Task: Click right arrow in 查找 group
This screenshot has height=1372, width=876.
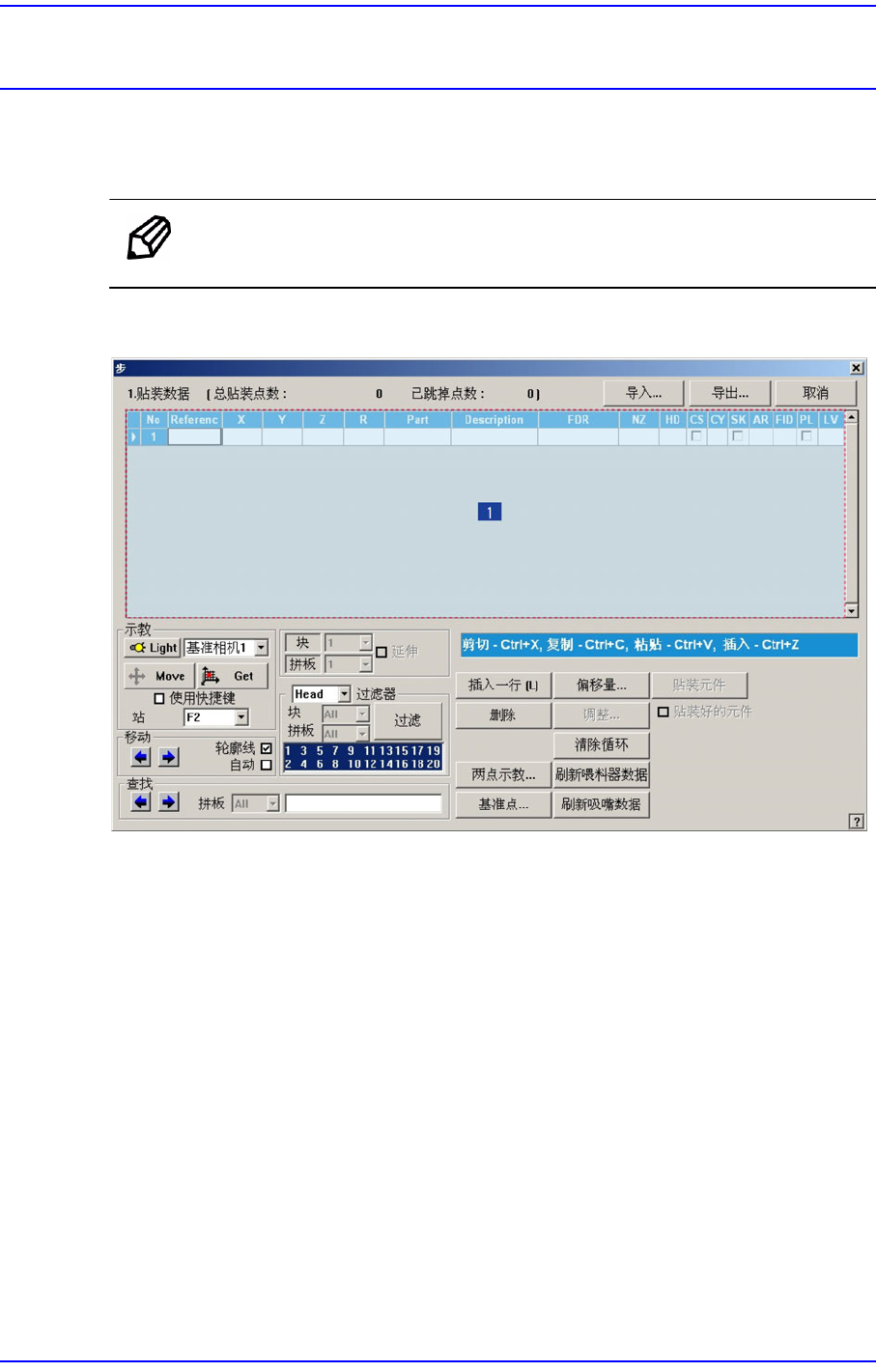Action: coord(168,801)
